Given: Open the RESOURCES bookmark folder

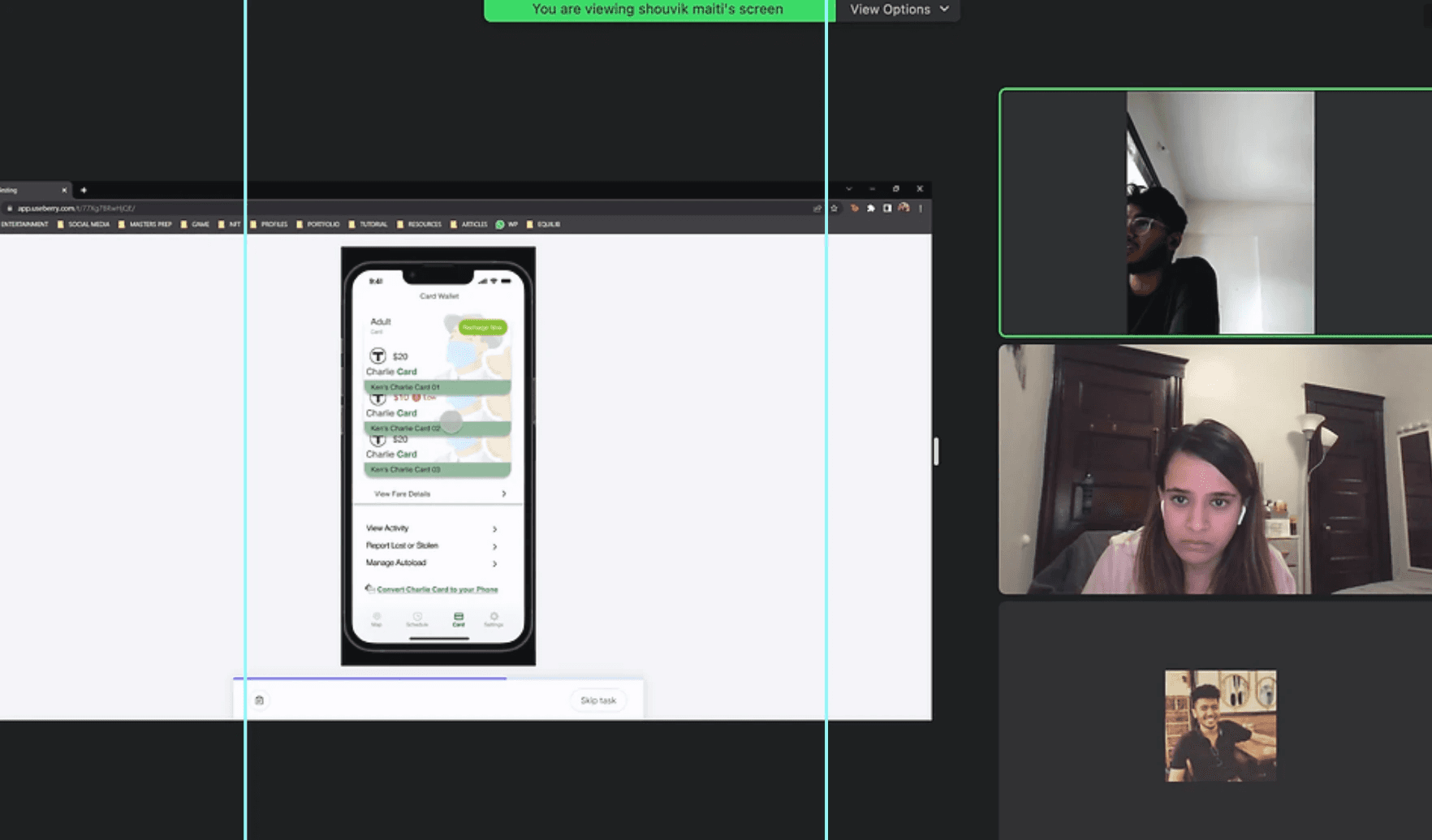Looking at the screenshot, I should pyautogui.click(x=420, y=224).
